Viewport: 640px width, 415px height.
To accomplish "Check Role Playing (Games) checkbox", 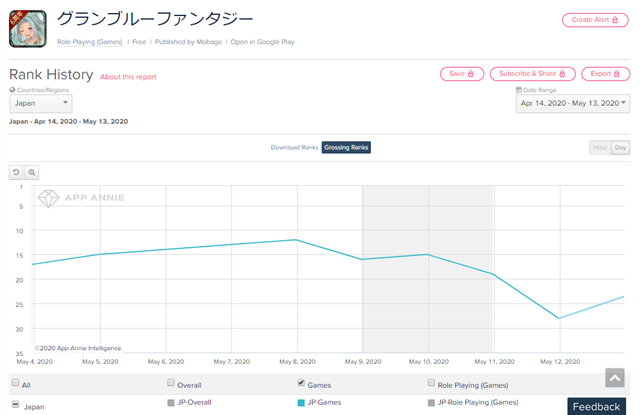I will tap(431, 383).
